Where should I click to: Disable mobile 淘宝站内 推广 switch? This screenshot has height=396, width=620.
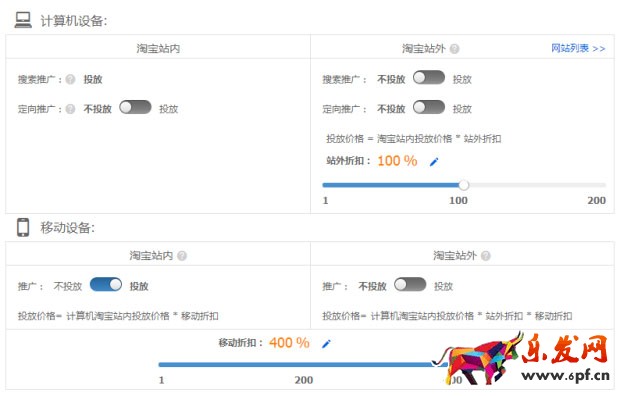106,284
